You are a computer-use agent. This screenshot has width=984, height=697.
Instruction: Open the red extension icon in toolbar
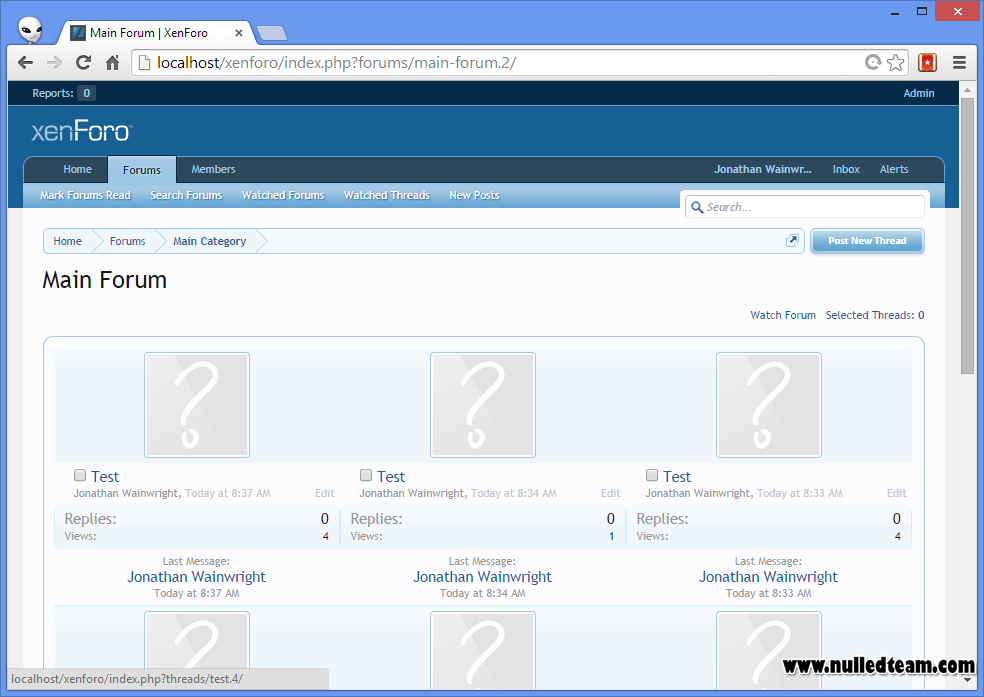(927, 63)
